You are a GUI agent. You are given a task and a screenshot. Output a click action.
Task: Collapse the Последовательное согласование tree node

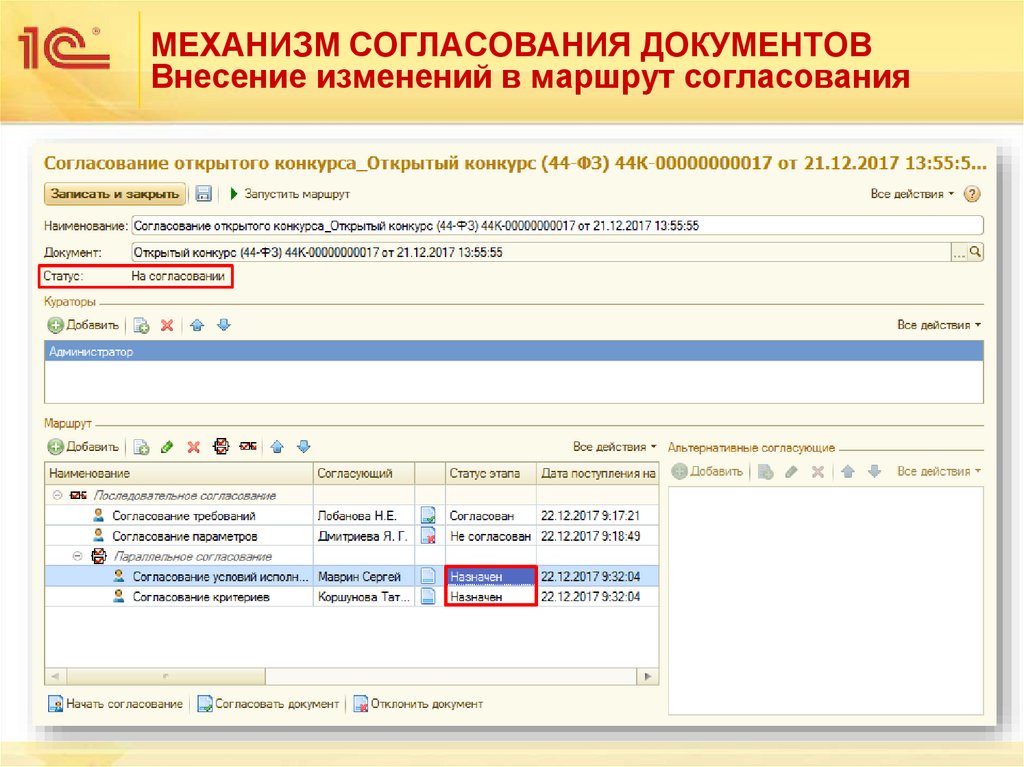(56, 495)
